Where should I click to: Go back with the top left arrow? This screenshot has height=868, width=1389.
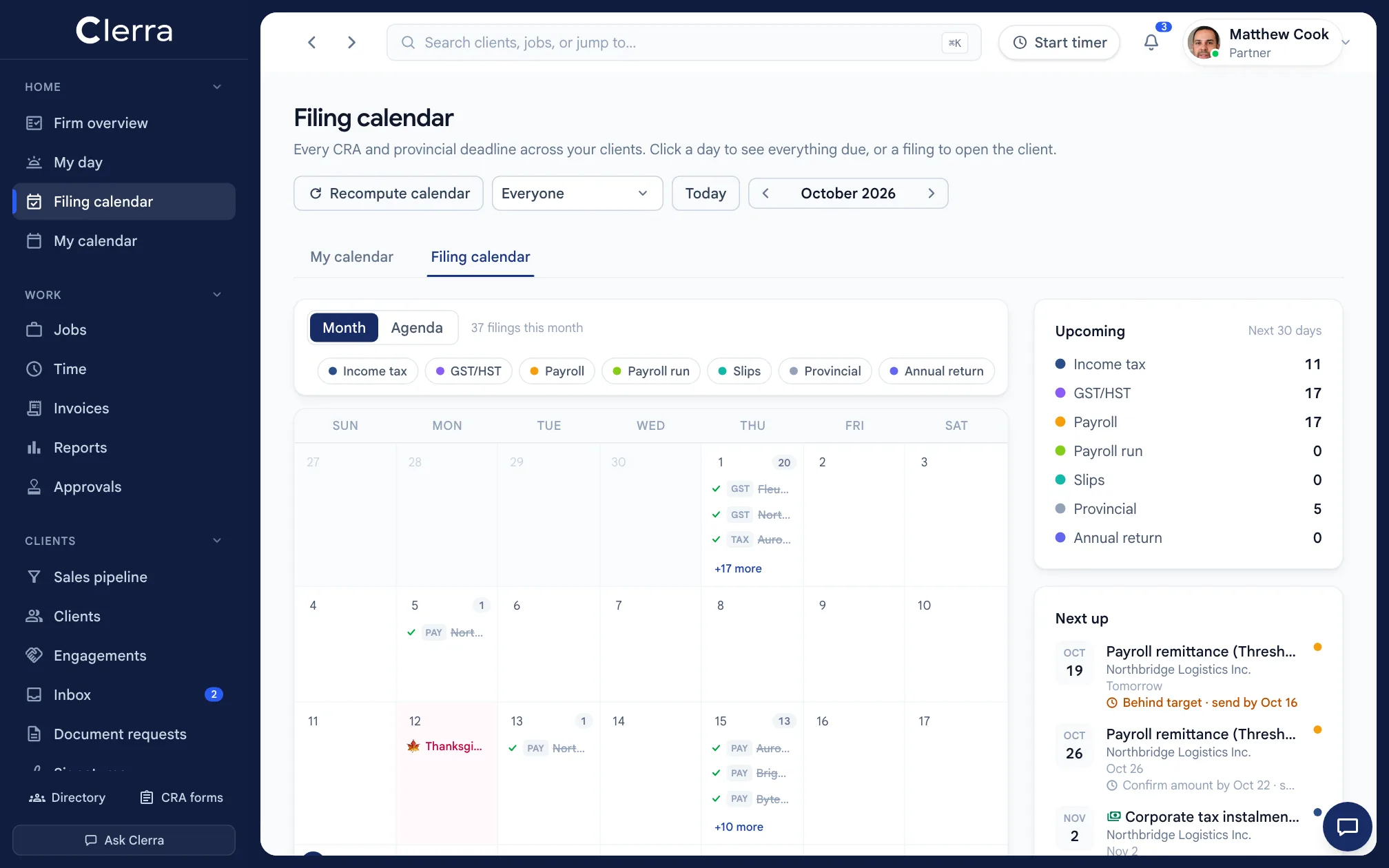click(312, 43)
